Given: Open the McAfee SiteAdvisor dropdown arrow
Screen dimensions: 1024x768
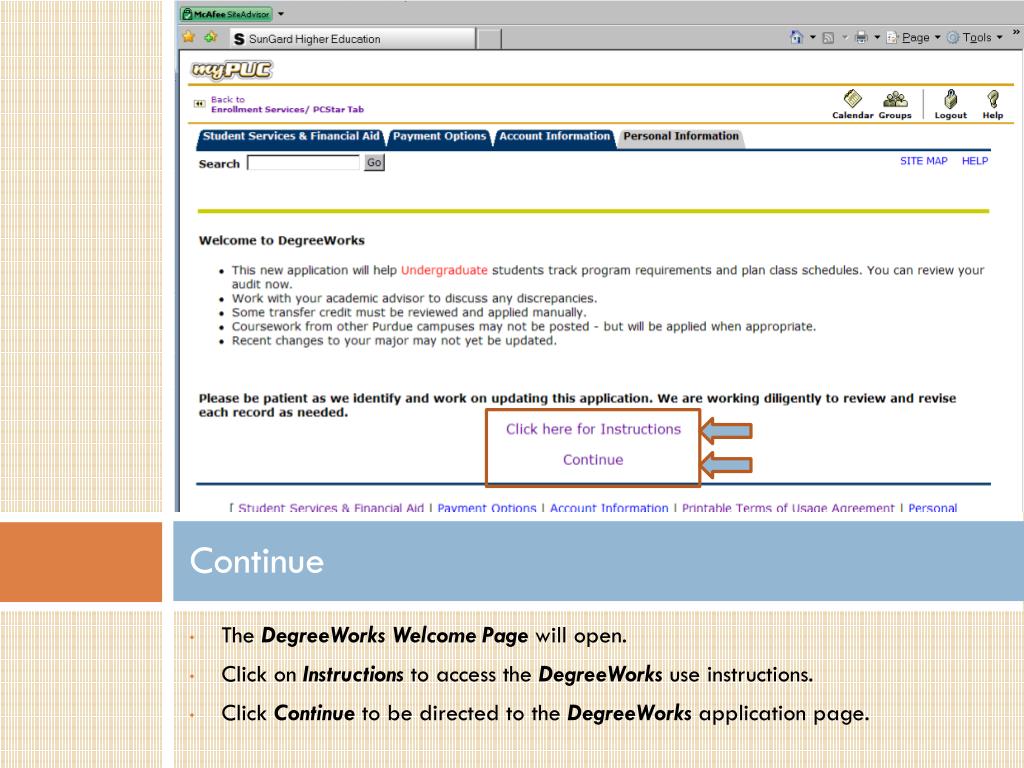Looking at the screenshot, I should click(281, 14).
